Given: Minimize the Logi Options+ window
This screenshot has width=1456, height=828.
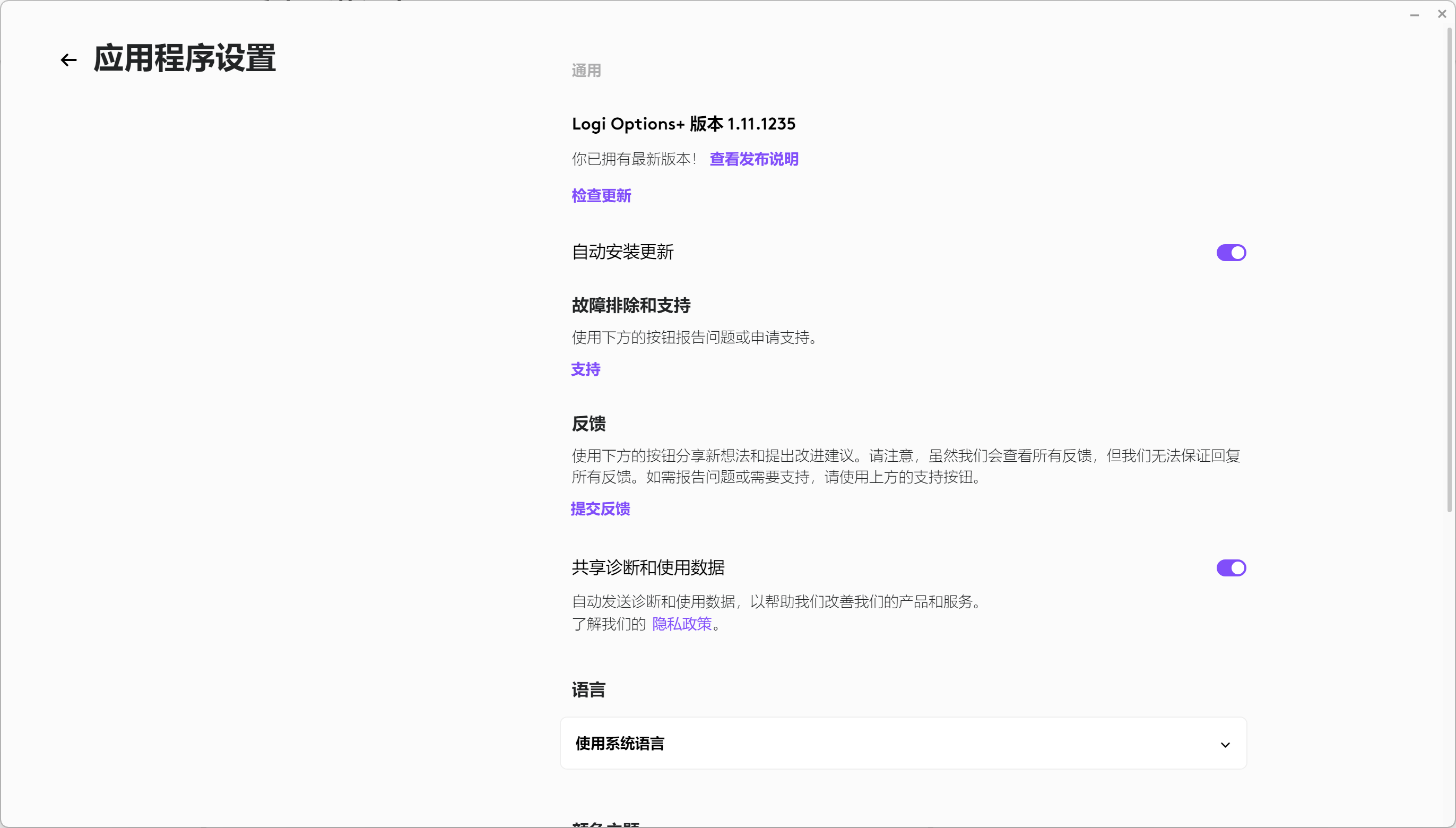Looking at the screenshot, I should click(x=1415, y=15).
